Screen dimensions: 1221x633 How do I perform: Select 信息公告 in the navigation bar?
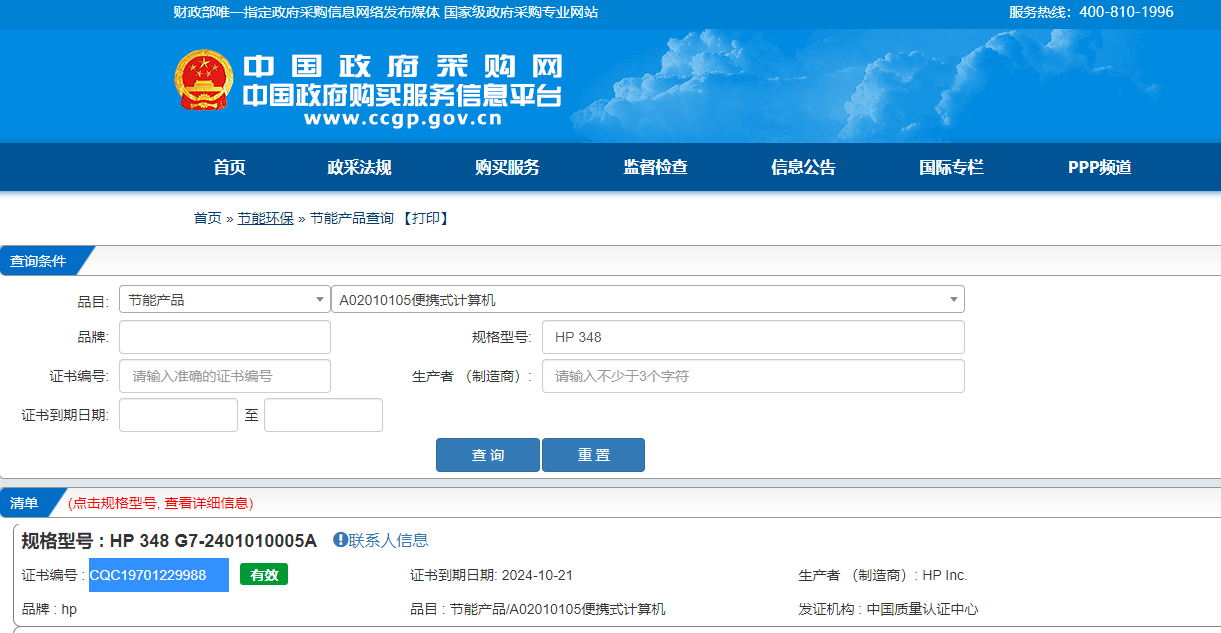(x=803, y=168)
